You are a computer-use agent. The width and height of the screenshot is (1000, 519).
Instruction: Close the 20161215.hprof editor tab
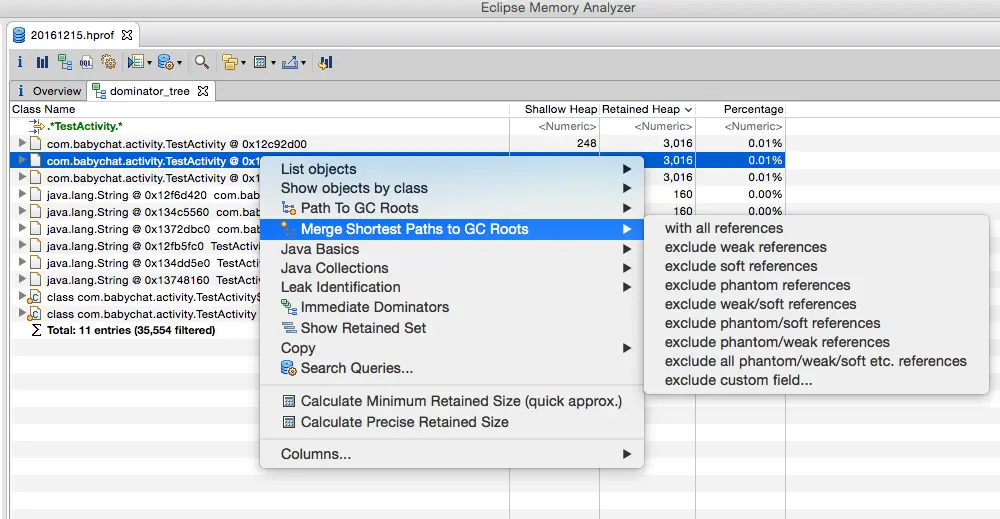(127, 35)
